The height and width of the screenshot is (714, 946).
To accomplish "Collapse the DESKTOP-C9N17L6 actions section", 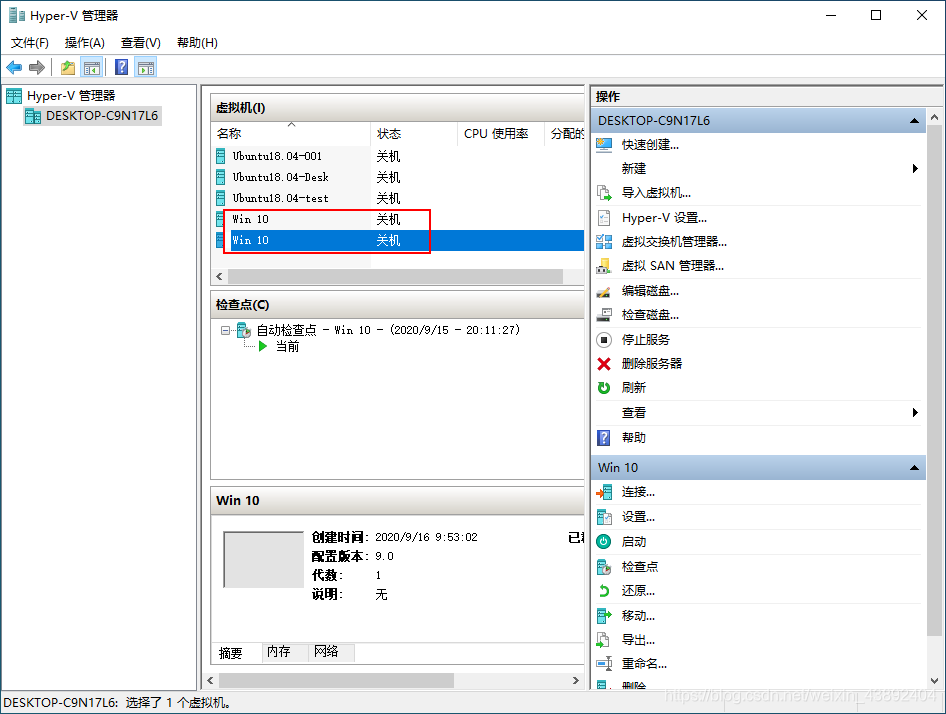I will [x=914, y=121].
